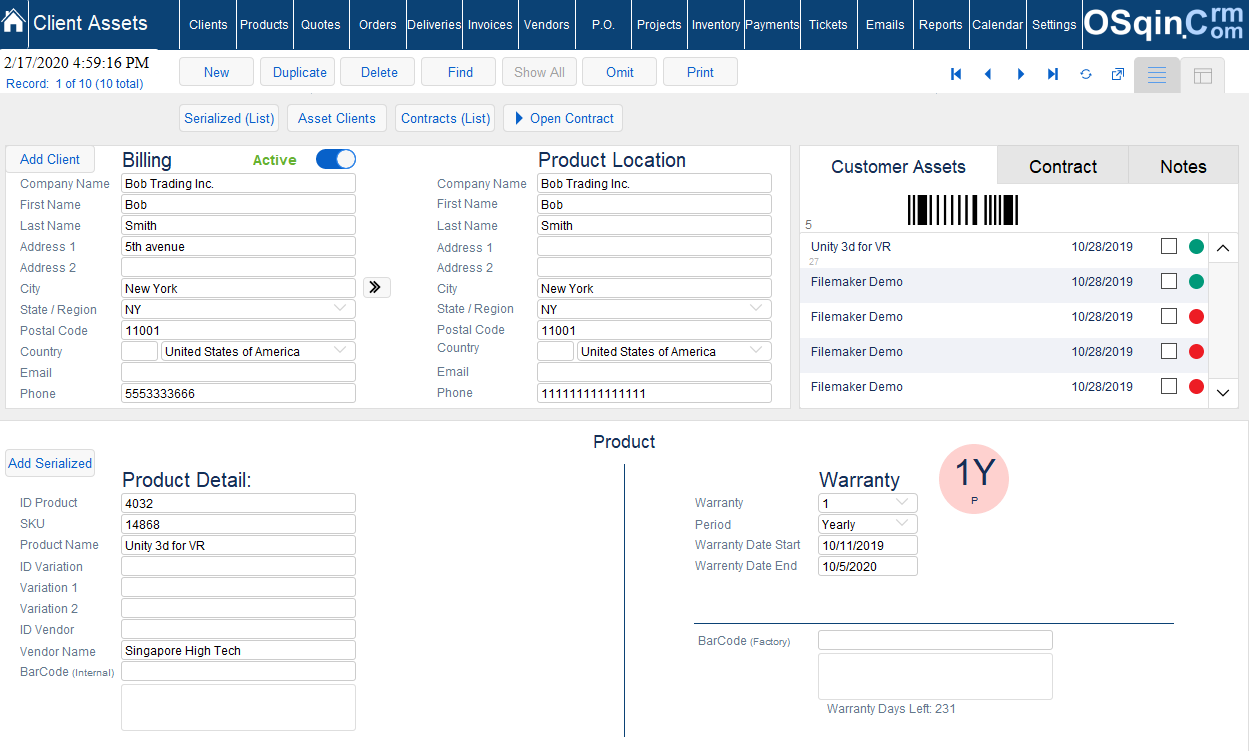Click the billing Company Name field

(238, 184)
